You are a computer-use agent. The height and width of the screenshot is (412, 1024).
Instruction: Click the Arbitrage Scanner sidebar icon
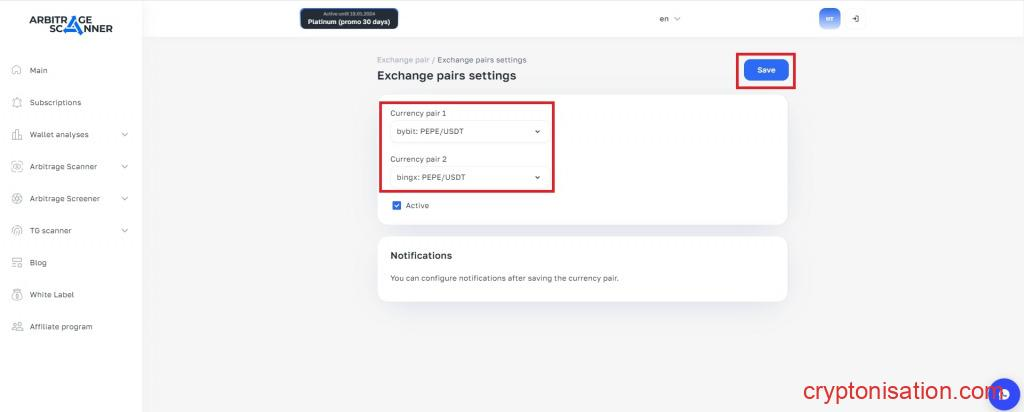(x=17, y=166)
